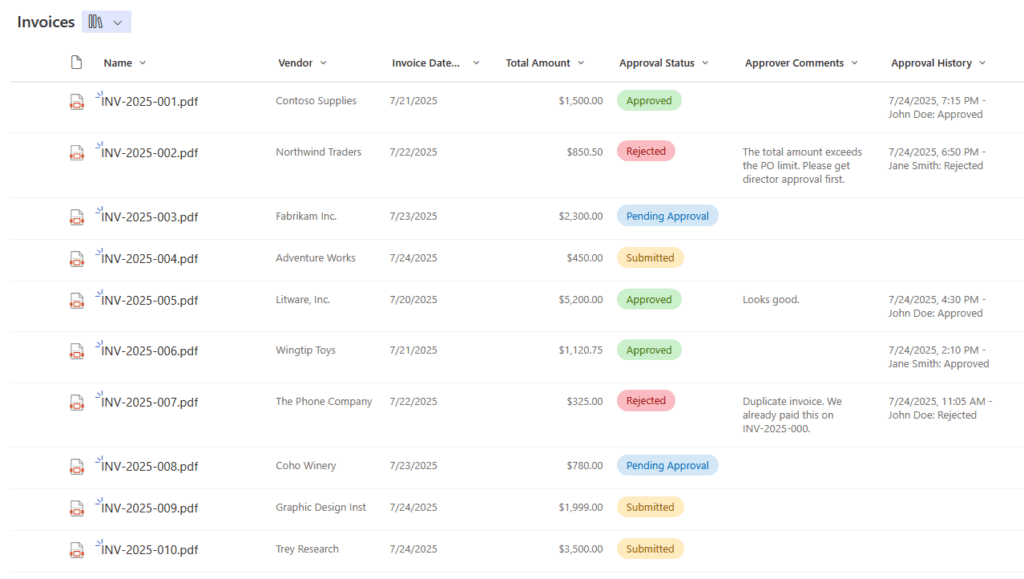Select the Coho Winery vendor cell
The height and width of the screenshot is (579, 1024).
point(306,465)
